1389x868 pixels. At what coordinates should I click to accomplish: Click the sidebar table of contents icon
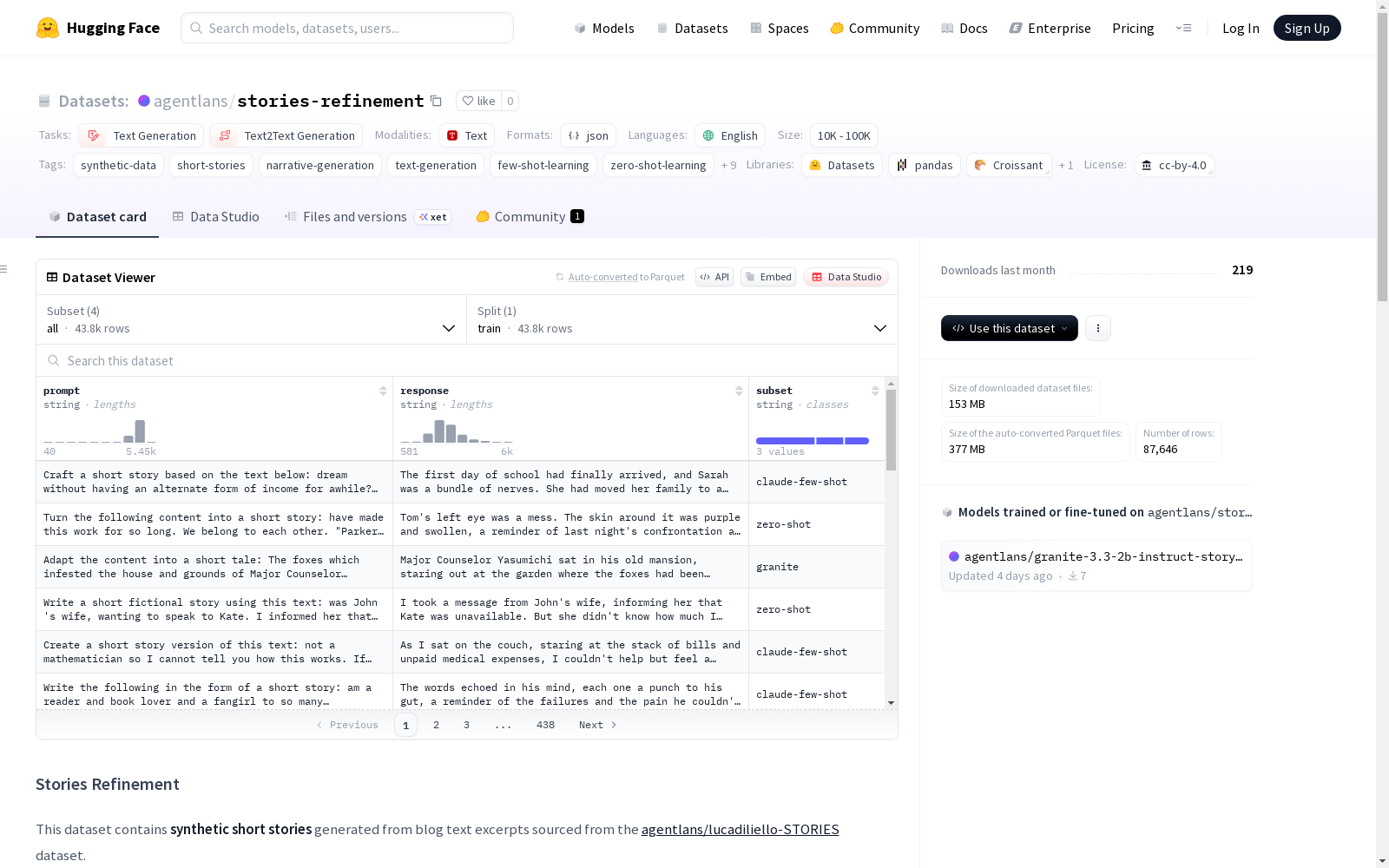(4, 269)
